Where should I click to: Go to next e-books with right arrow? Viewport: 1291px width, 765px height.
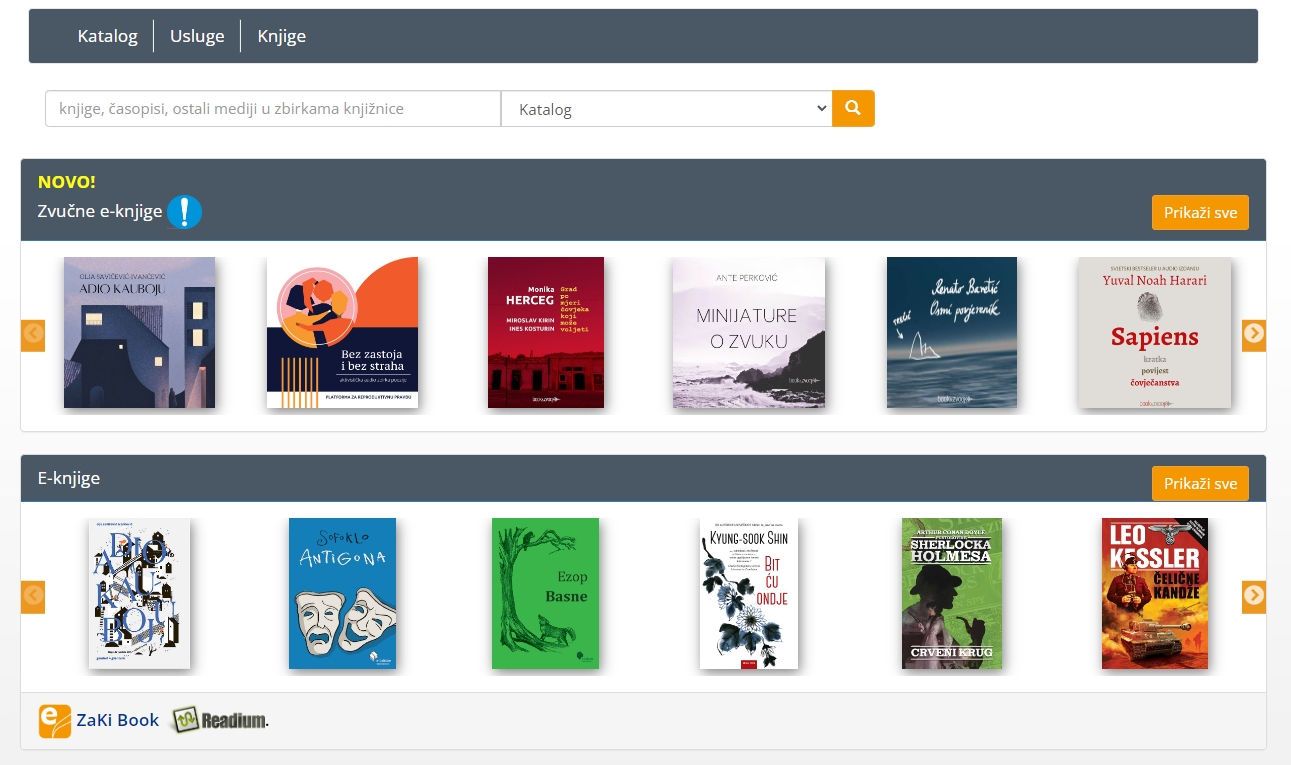[1254, 597]
